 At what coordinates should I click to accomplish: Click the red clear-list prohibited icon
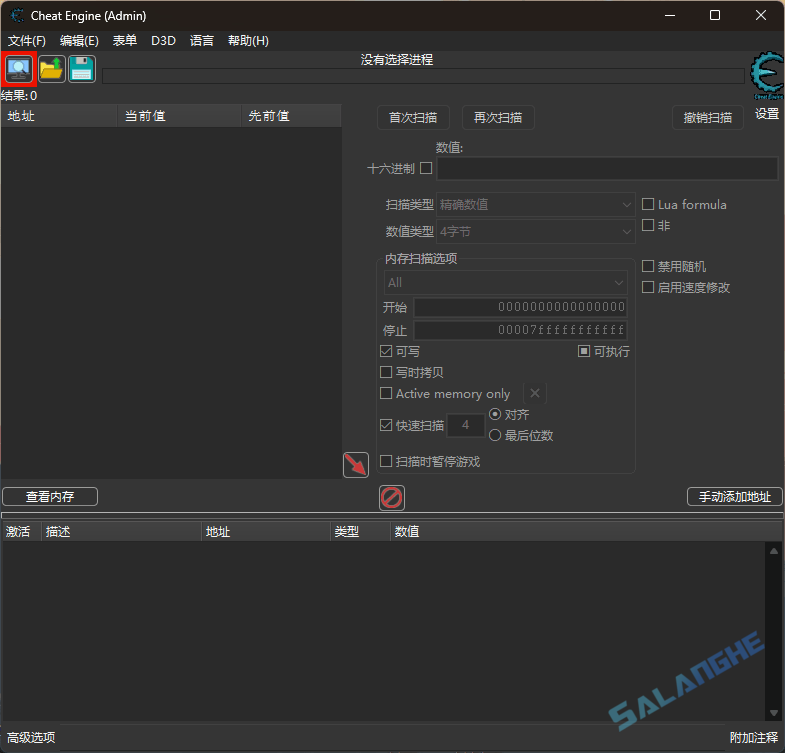click(x=391, y=498)
